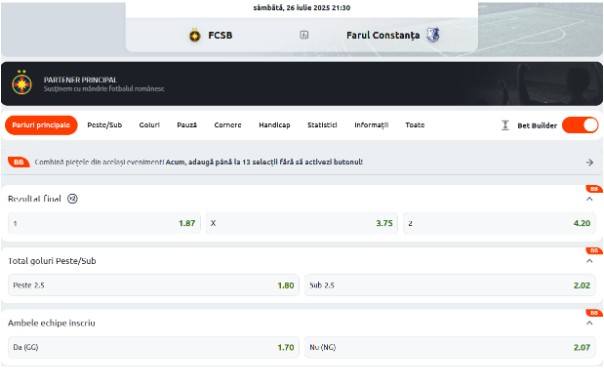
Task: Click the Partener Principal banner
Action: point(302,84)
